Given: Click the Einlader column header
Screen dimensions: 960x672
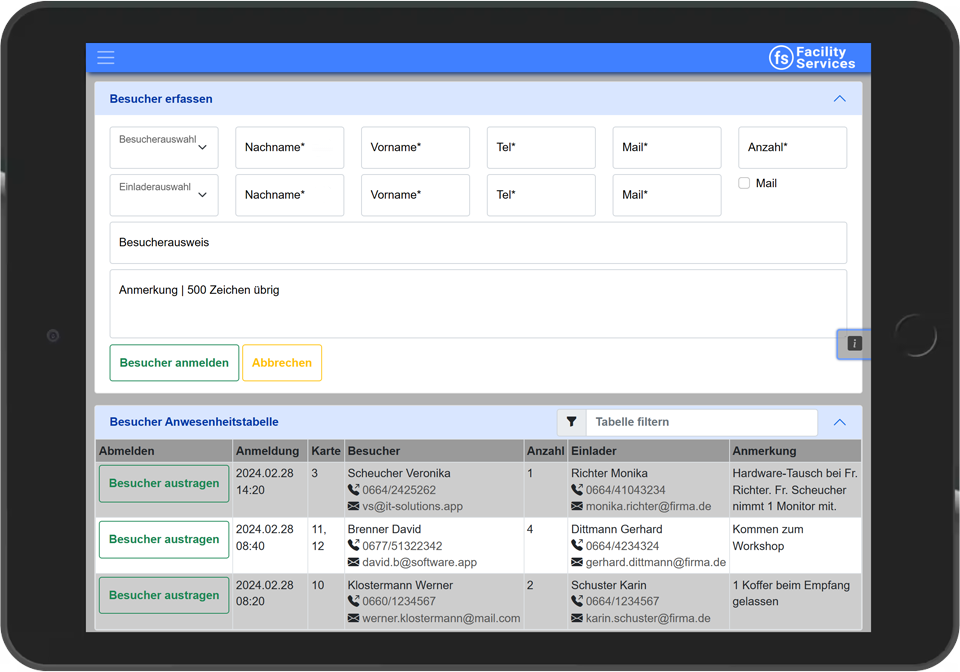Looking at the screenshot, I should click(648, 451).
